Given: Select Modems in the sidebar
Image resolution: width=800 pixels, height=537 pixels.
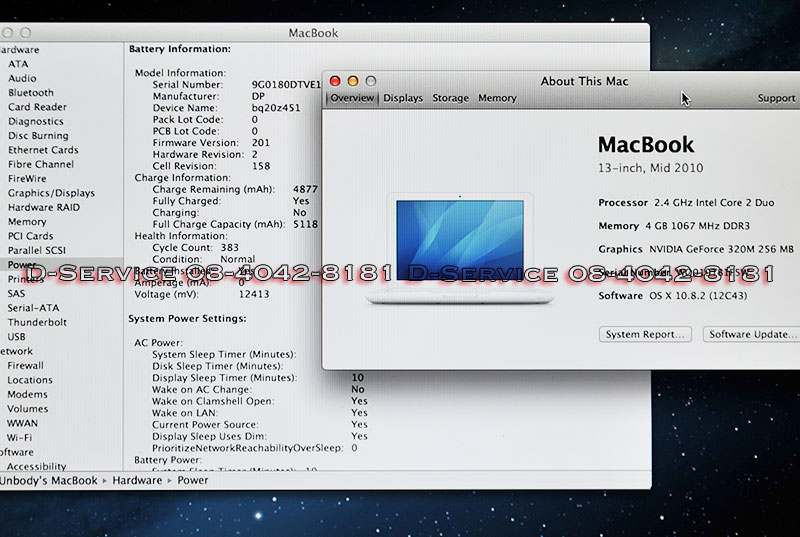Looking at the screenshot, I should click(x=27, y=394).
